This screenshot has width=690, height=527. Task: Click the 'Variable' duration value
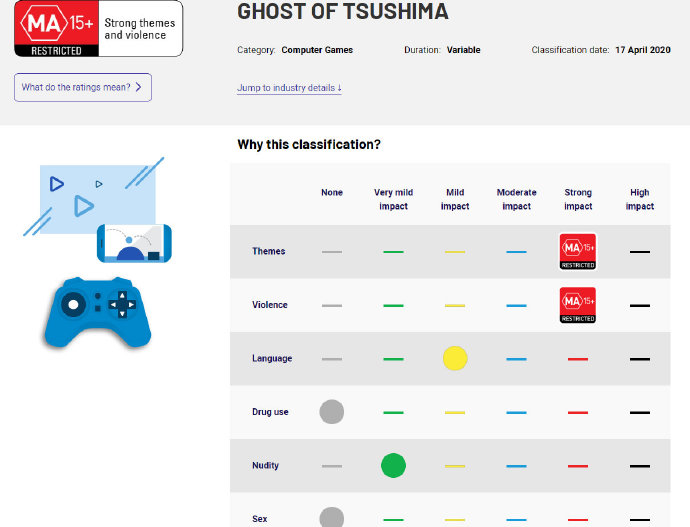click(x=463, y=50)
